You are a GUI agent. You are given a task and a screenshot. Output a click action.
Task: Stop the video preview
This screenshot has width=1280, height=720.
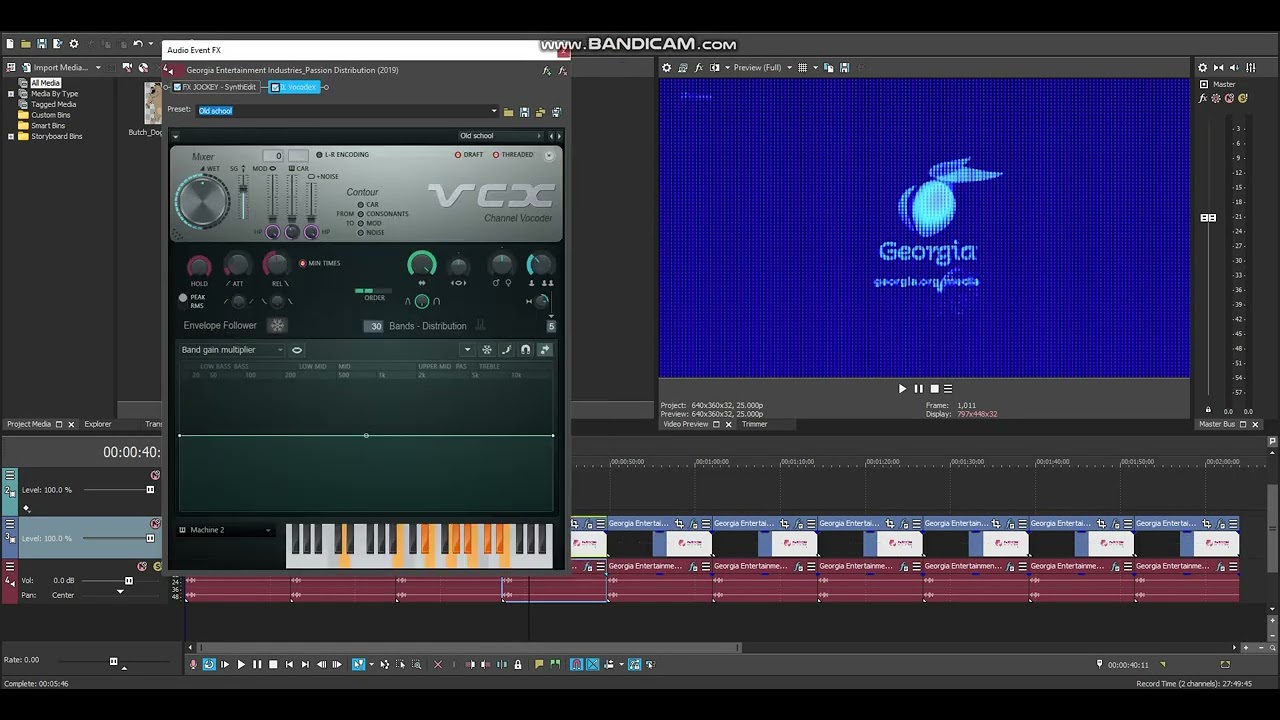pos(934,389)
